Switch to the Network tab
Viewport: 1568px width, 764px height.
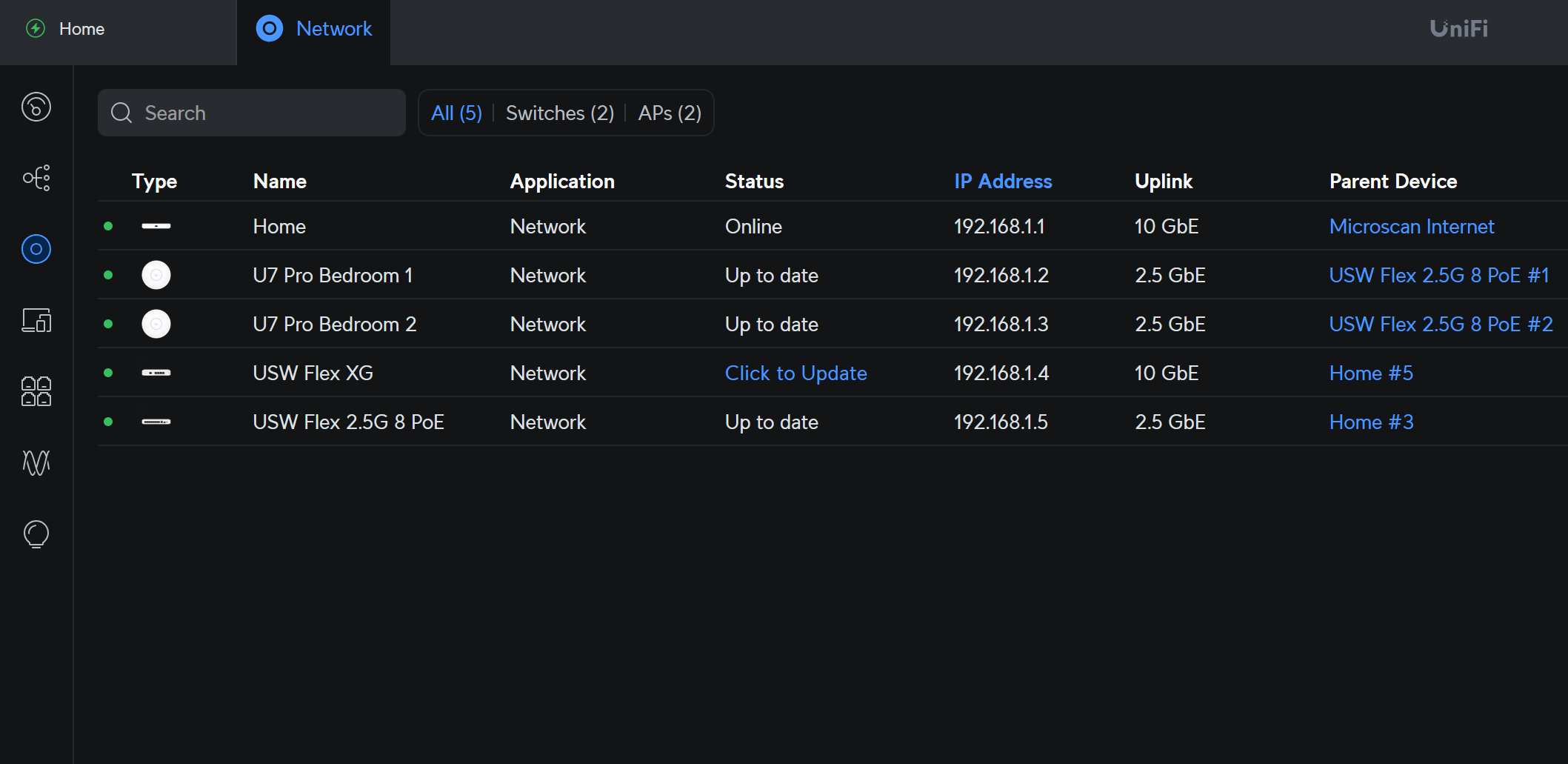[x=313, y=33]
